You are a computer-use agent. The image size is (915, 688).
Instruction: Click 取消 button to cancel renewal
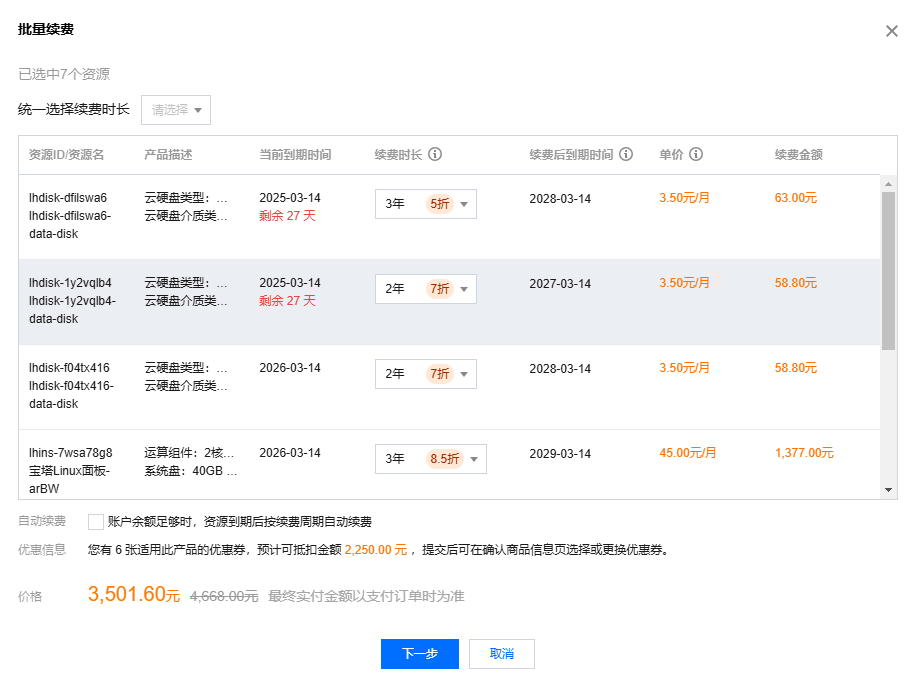(x=502, y=654)
